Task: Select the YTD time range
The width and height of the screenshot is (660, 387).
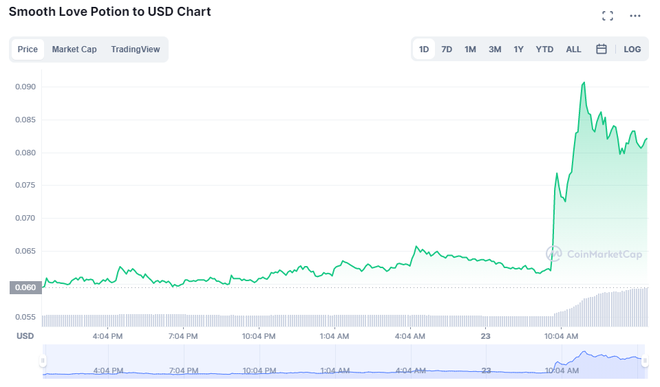Action: click(544, 49)
